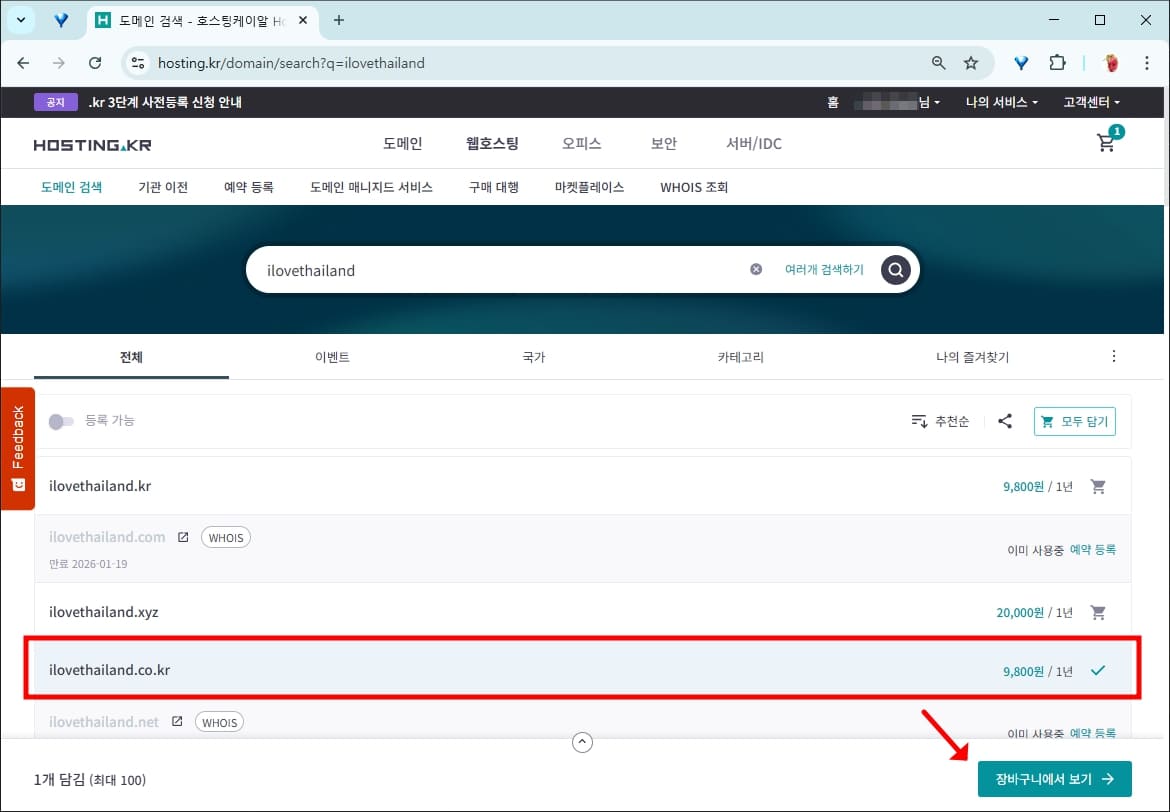Reload the page in browser

[95, 63]
